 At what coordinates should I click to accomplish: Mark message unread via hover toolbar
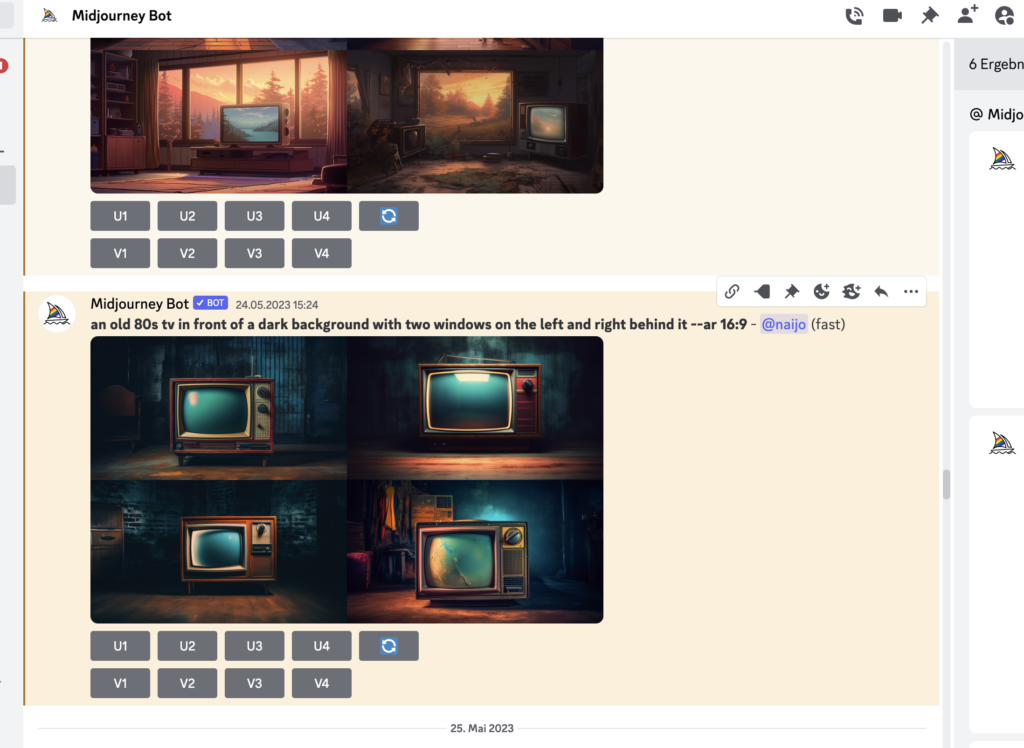click(x=761, y=291)
